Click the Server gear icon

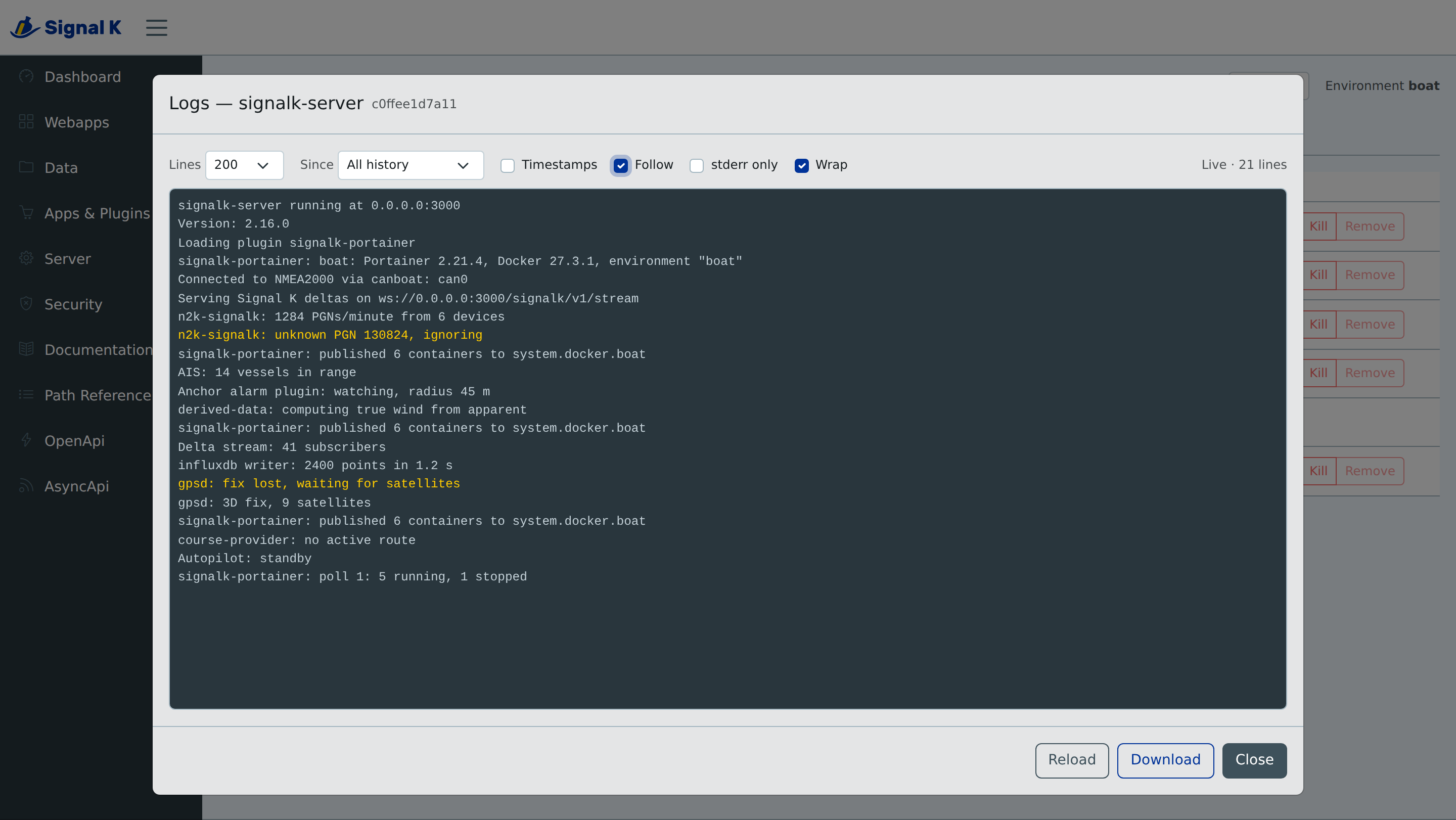click(26, 258)
